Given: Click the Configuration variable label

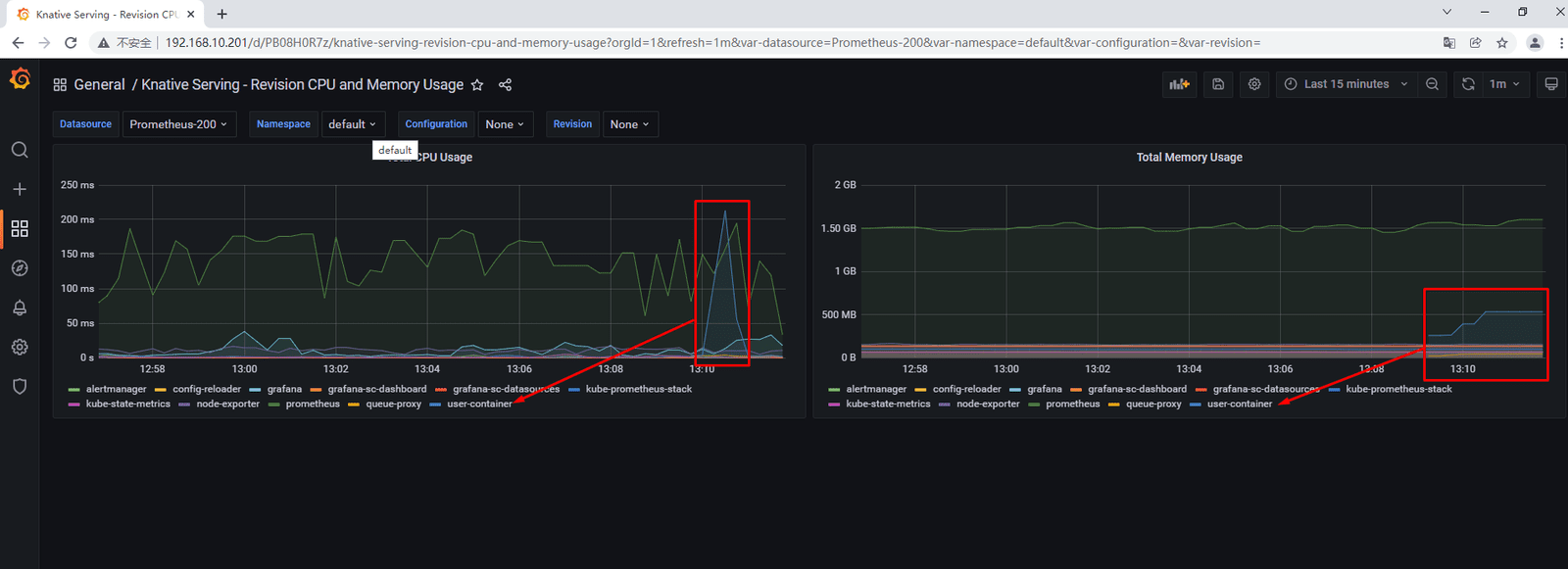Looking at the screenshot, I should point(436,124).
